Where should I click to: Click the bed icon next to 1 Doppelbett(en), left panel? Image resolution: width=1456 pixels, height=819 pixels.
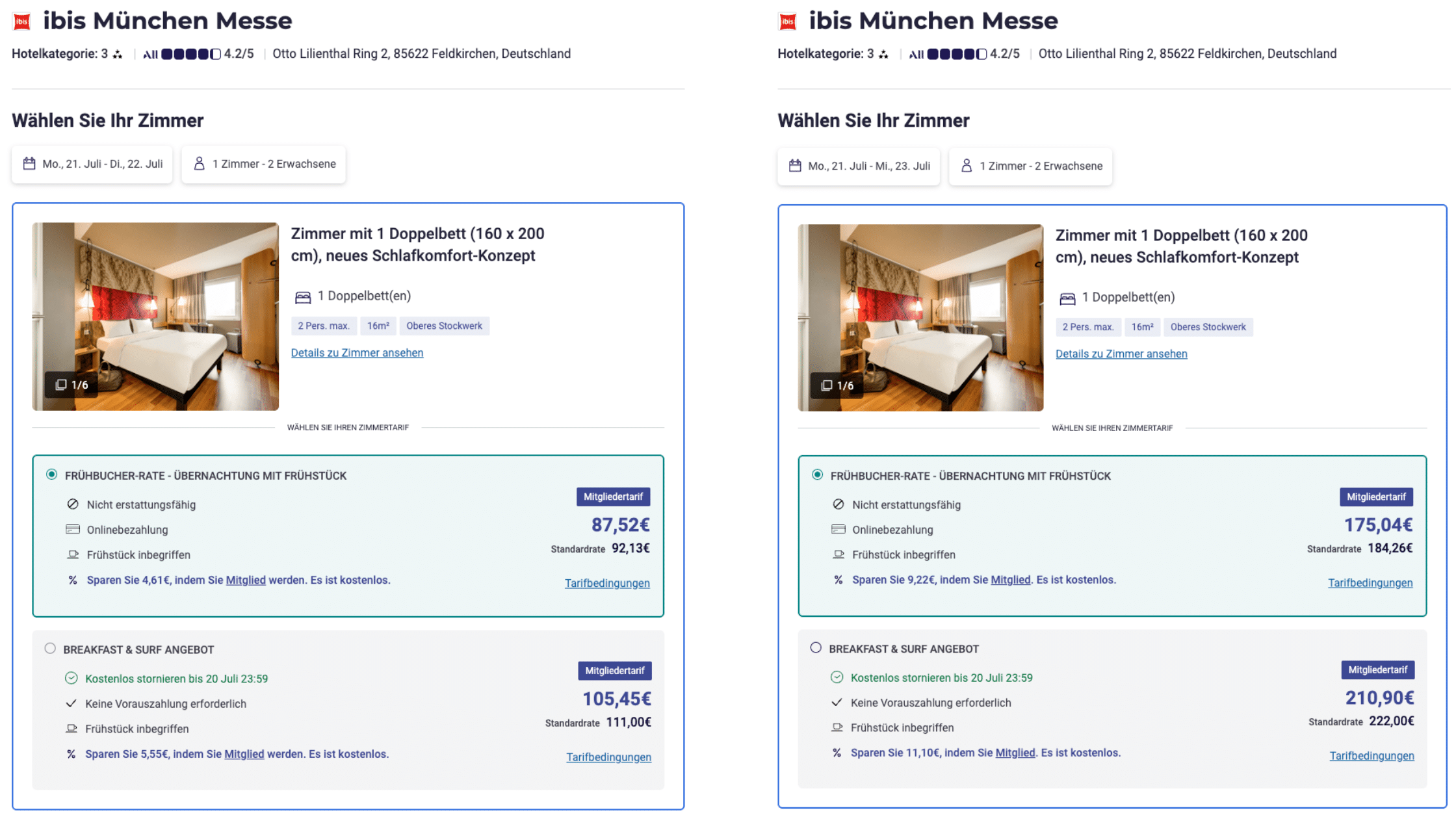(303, 297)
